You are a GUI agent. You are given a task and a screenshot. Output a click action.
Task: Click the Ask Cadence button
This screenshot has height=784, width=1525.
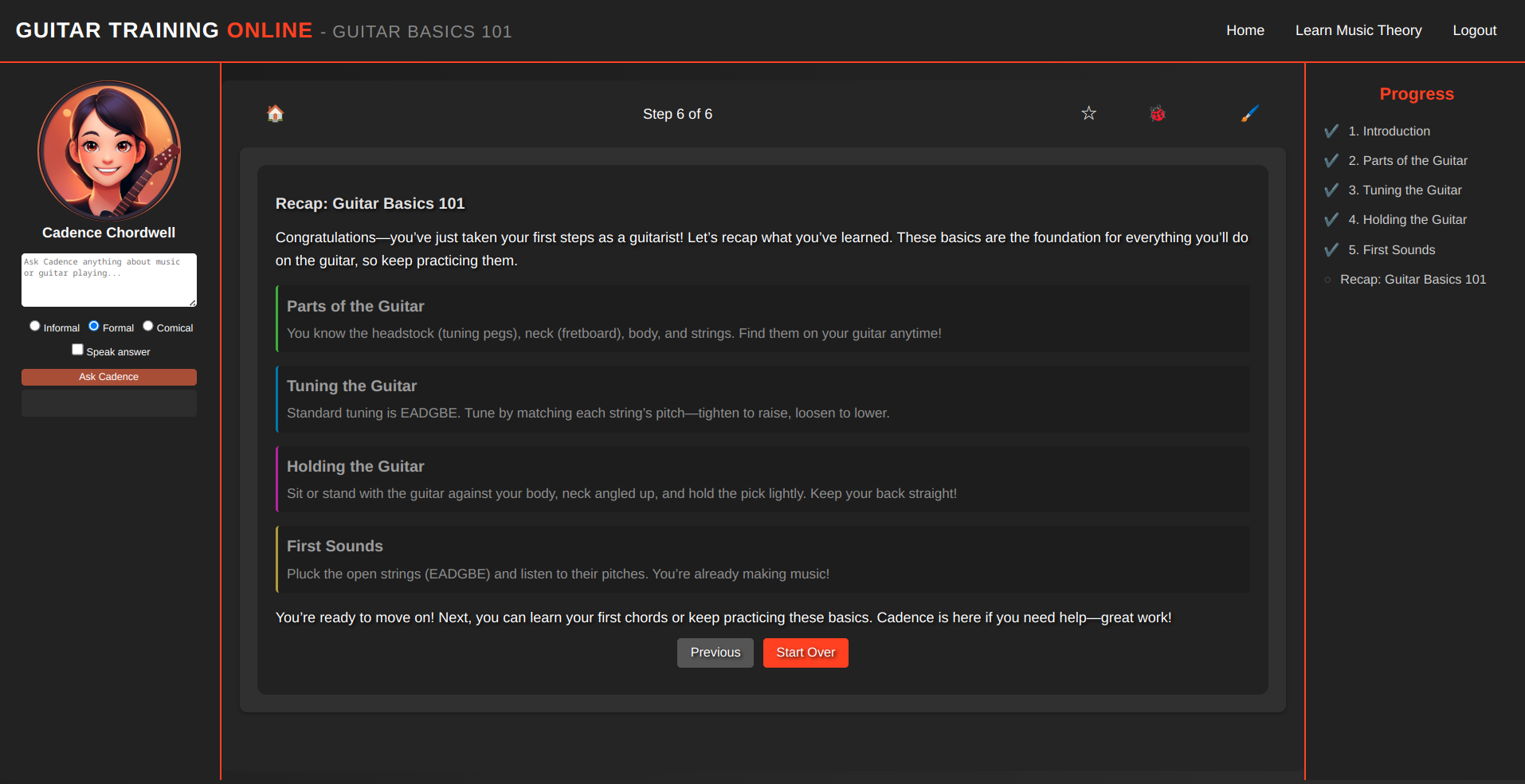(109, 377)
